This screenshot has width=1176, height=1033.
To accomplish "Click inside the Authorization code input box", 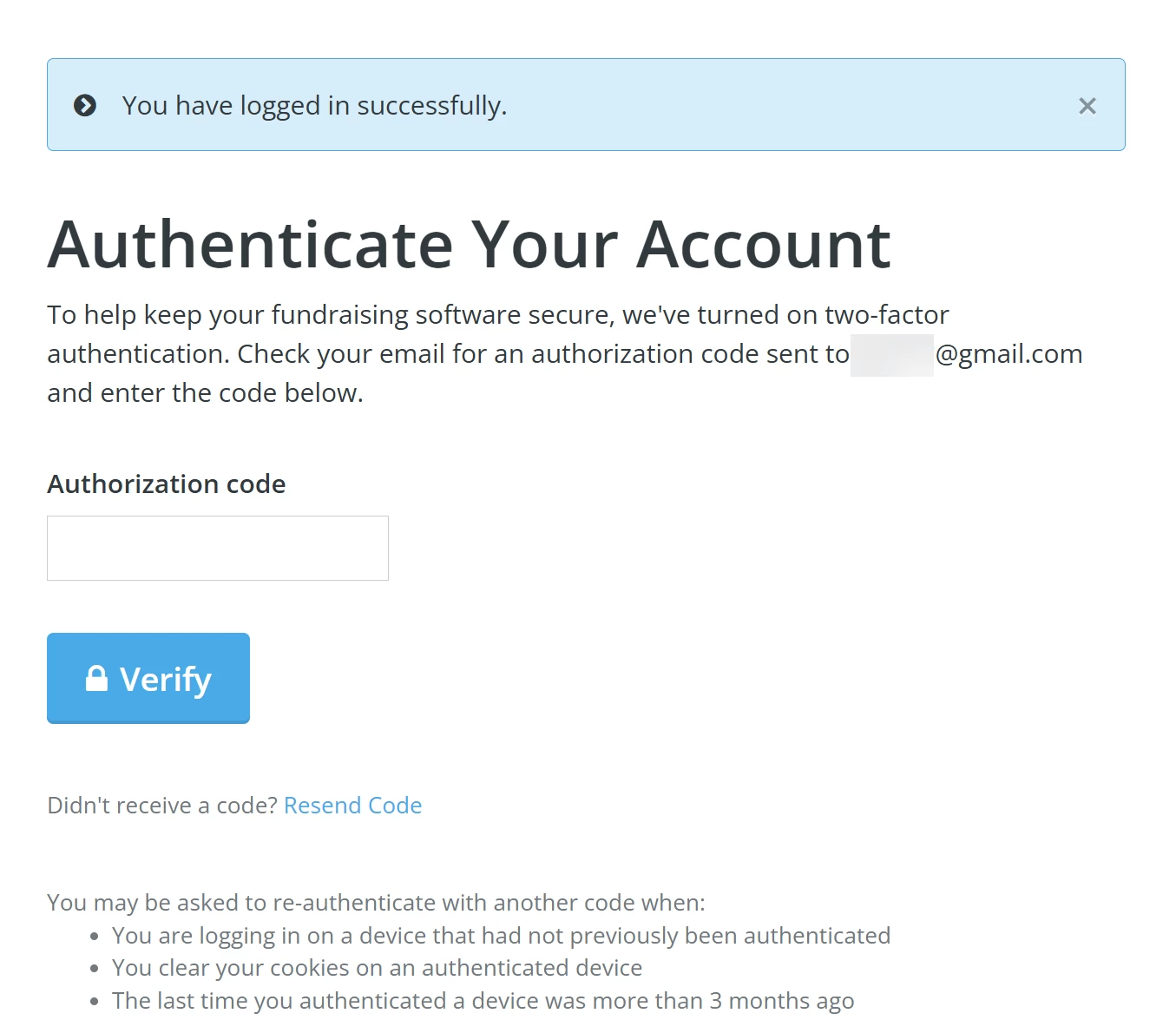I will (217, 548).
